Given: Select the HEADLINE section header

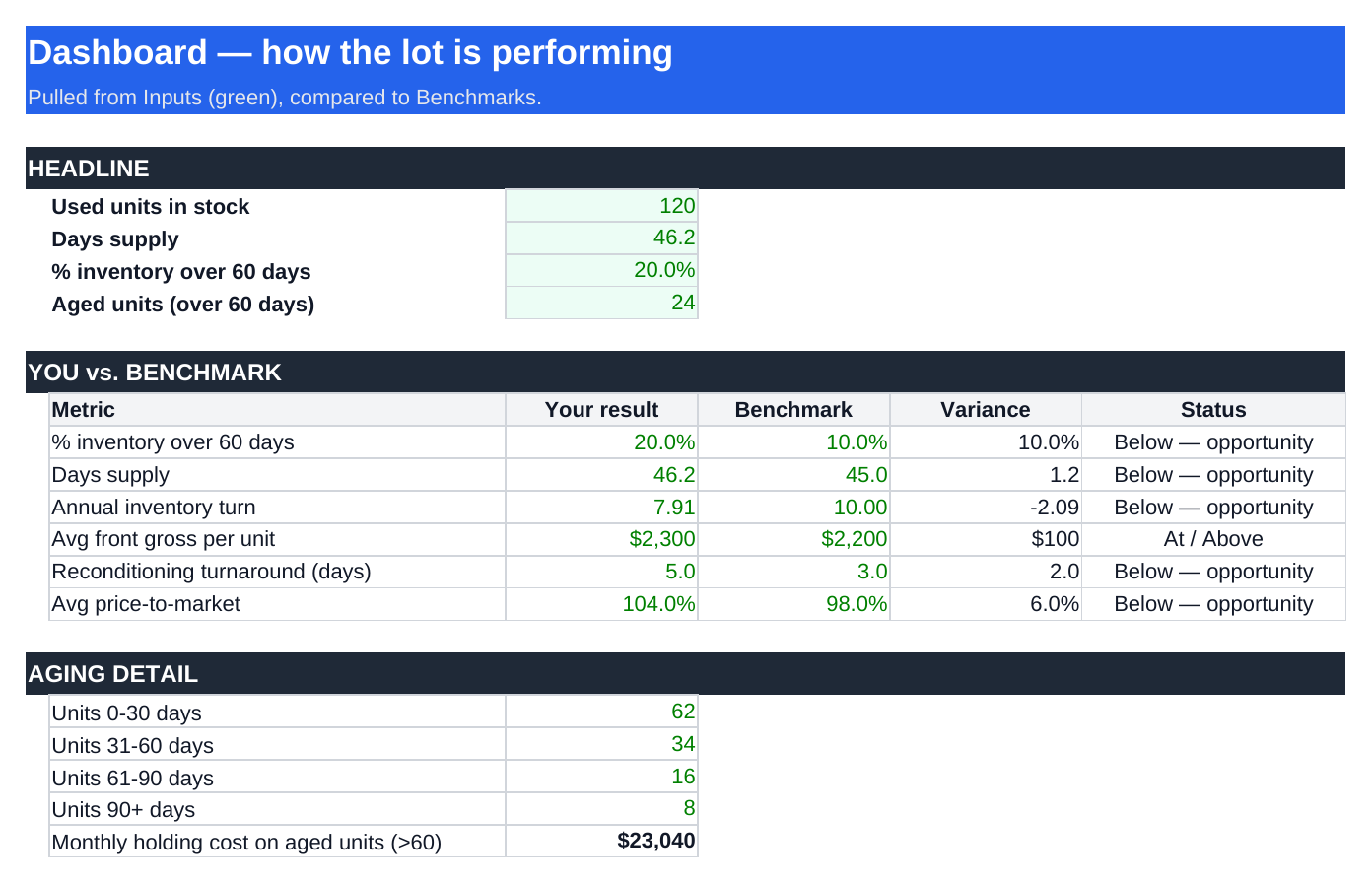Looking at the screenshot, I should point(685,169).
